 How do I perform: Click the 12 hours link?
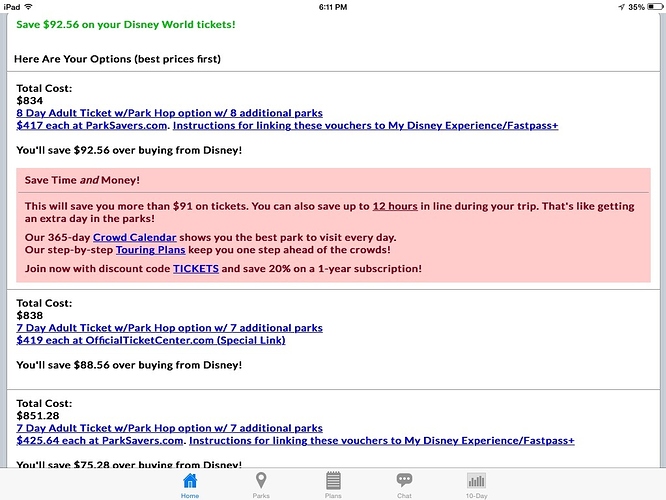tap(394, 205)
